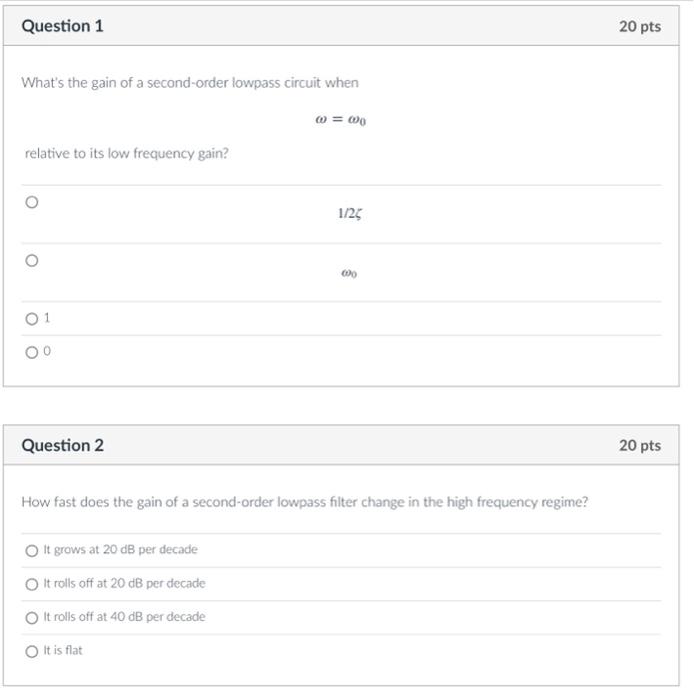Select 'It grows at 20 dB per decade'
Screen dimensions: 694x700
[32, 550]
